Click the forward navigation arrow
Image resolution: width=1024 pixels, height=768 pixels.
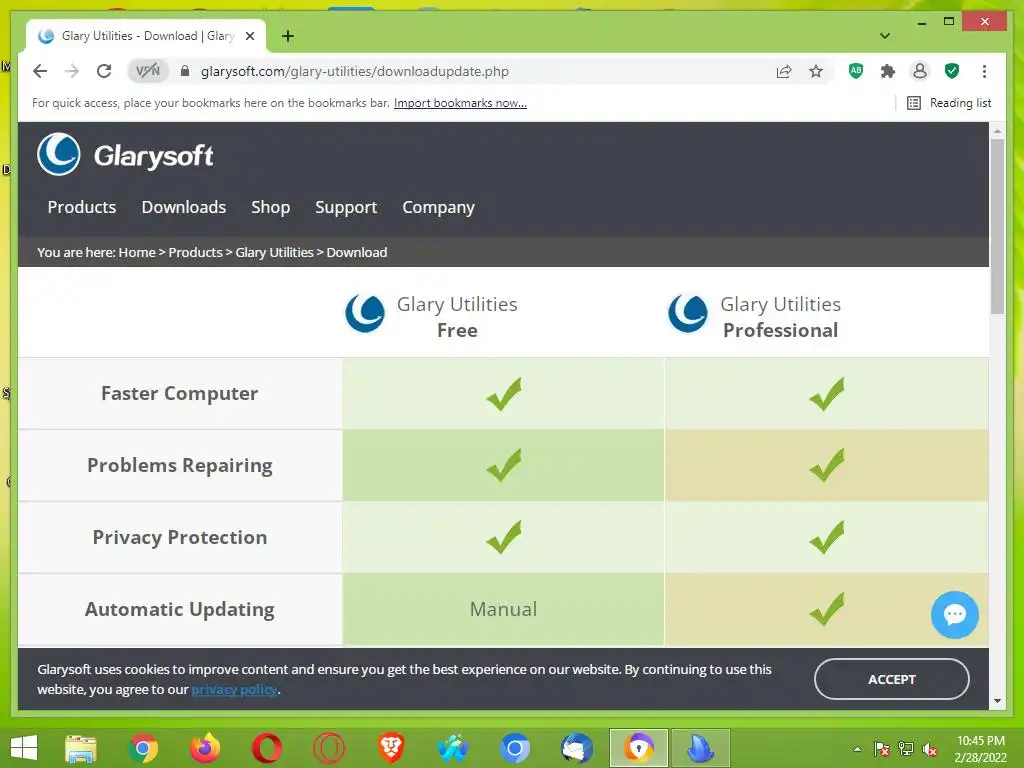tap(72, 71)
